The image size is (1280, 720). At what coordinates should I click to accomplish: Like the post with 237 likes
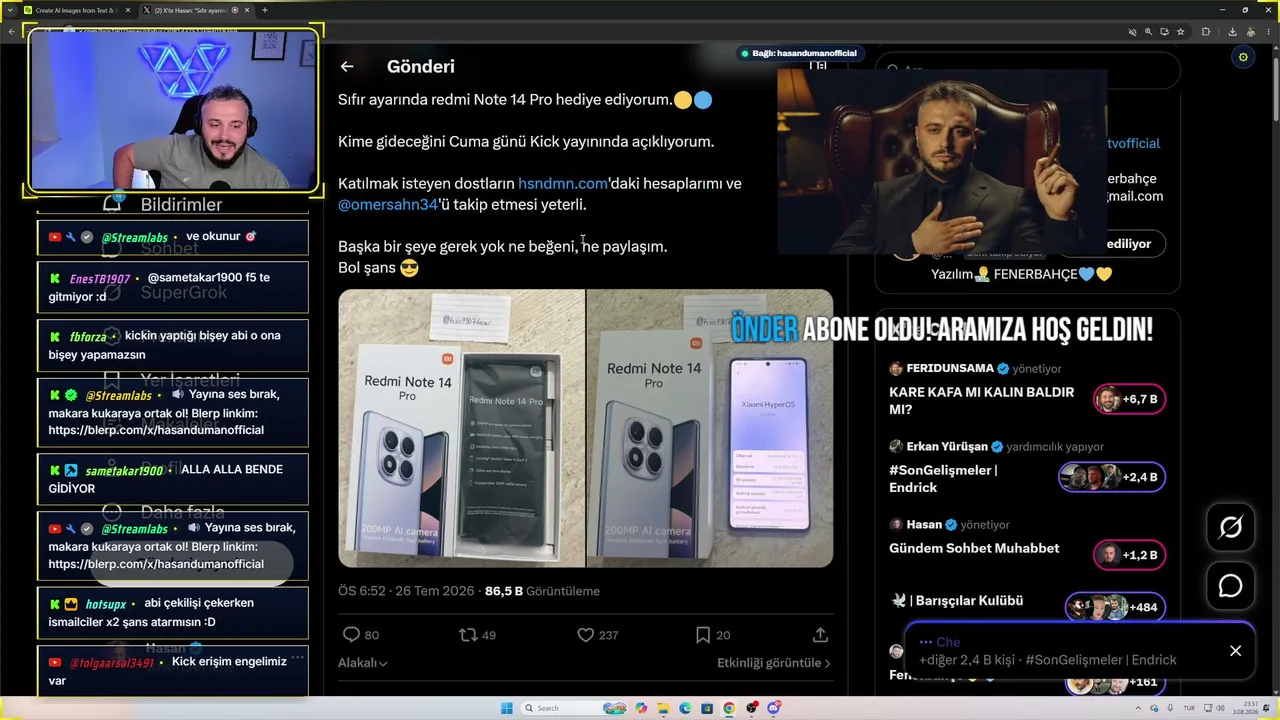pos(586,635)
